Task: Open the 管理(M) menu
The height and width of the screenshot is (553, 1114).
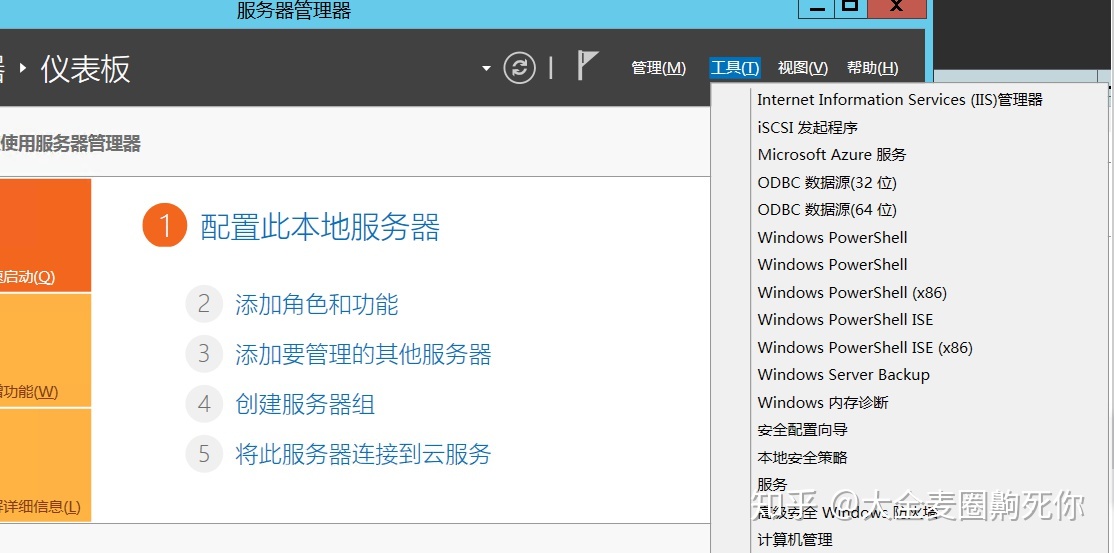Action: 658,68
